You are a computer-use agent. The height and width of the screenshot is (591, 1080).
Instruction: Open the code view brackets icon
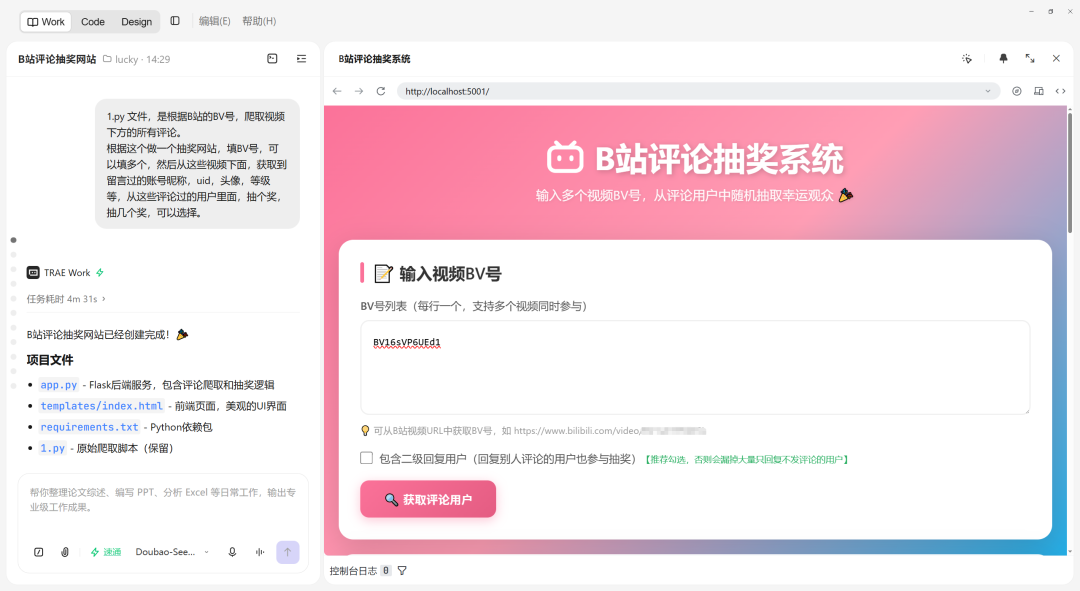pos(1060,91)
